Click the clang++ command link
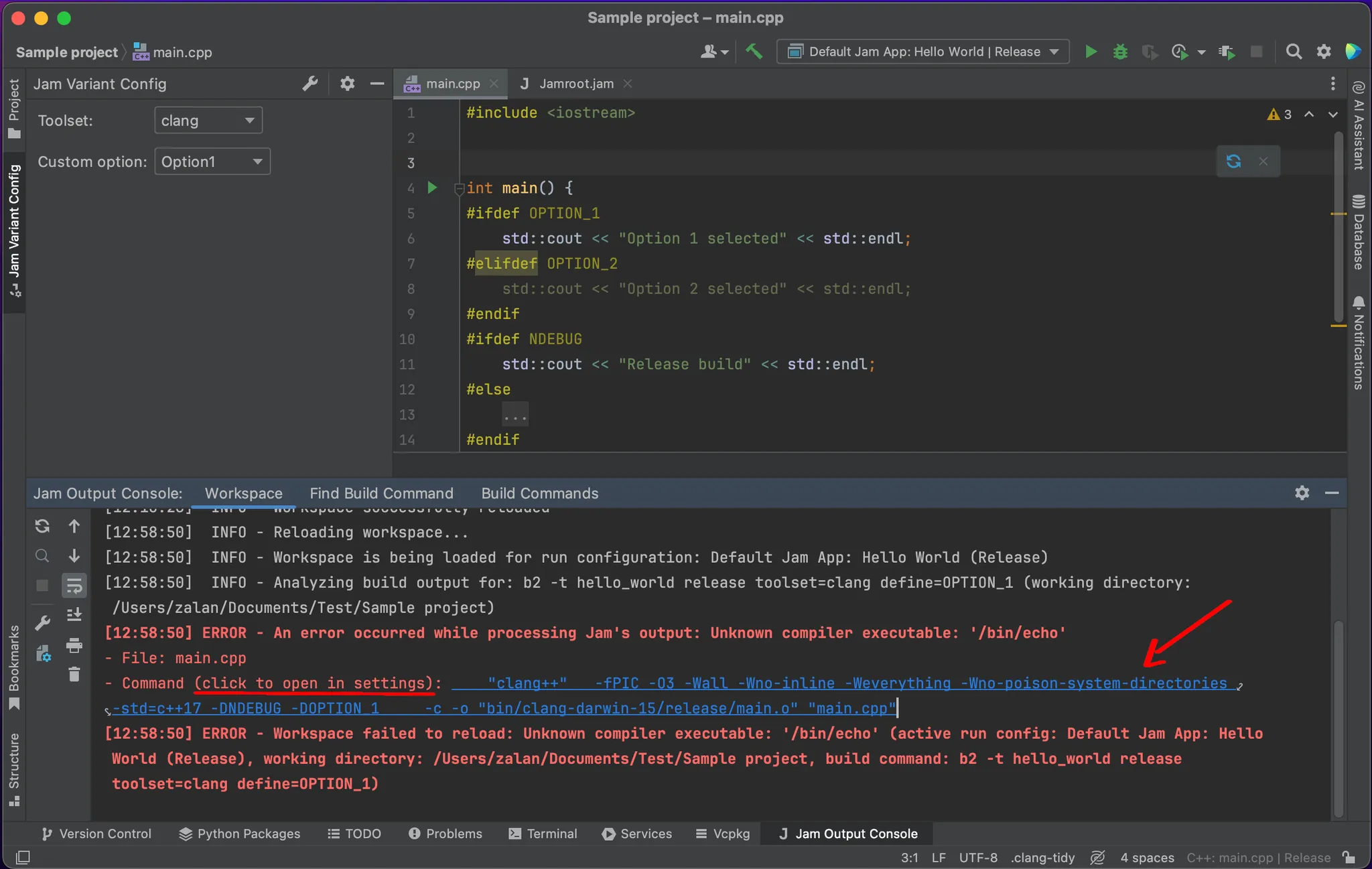Viewport: 1372px width, 869px height. [839, 683]
